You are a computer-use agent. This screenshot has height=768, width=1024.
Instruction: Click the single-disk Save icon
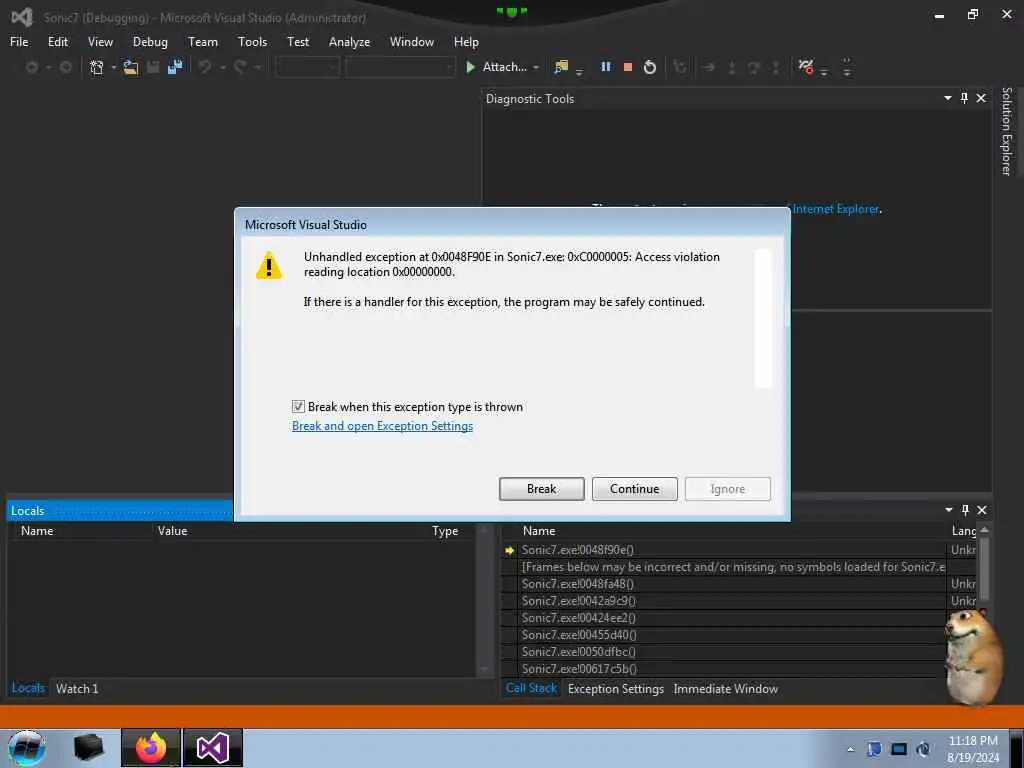click(x=153, y=67)
